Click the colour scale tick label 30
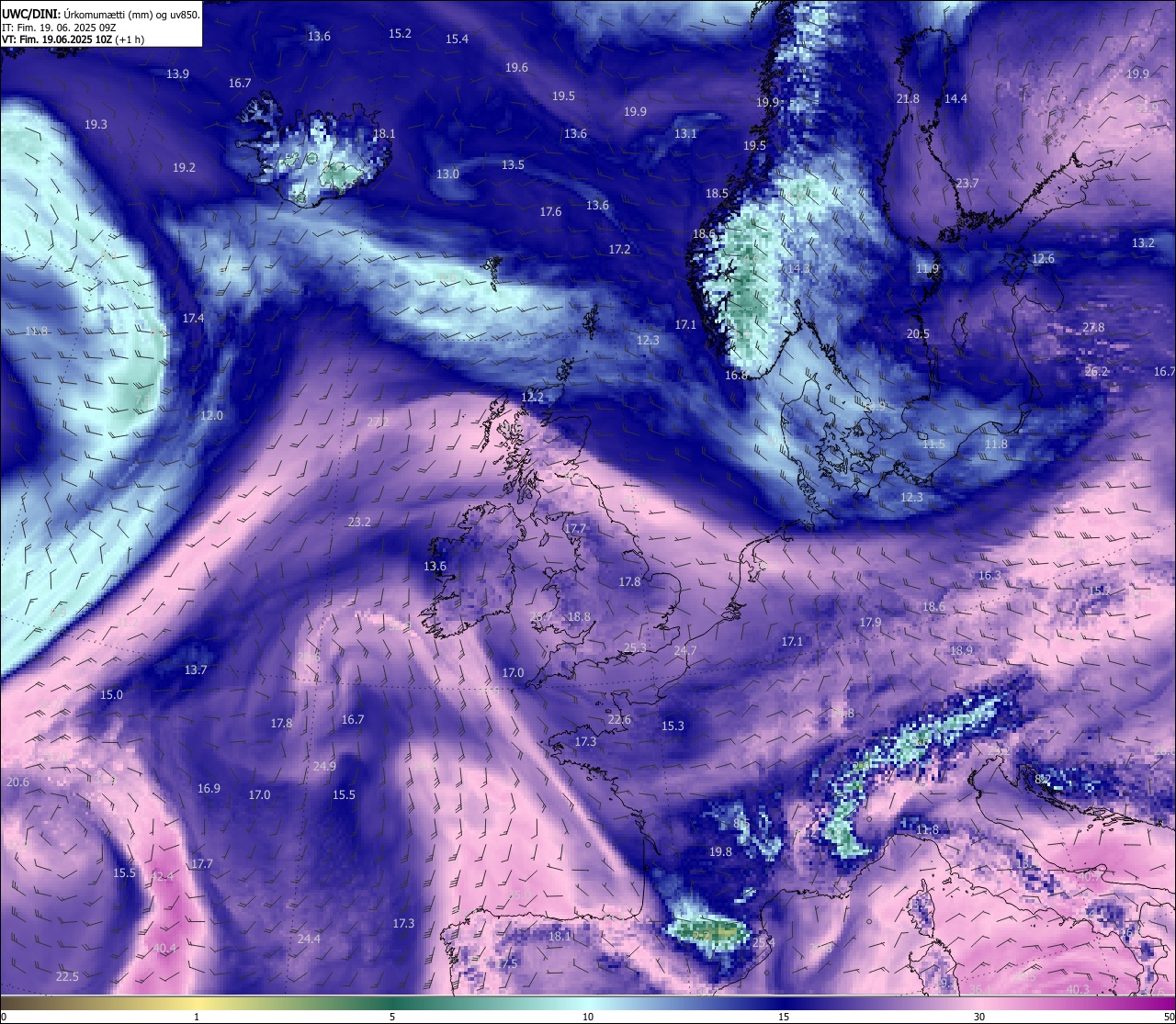The image size is (1176, 1024). 979,1017
